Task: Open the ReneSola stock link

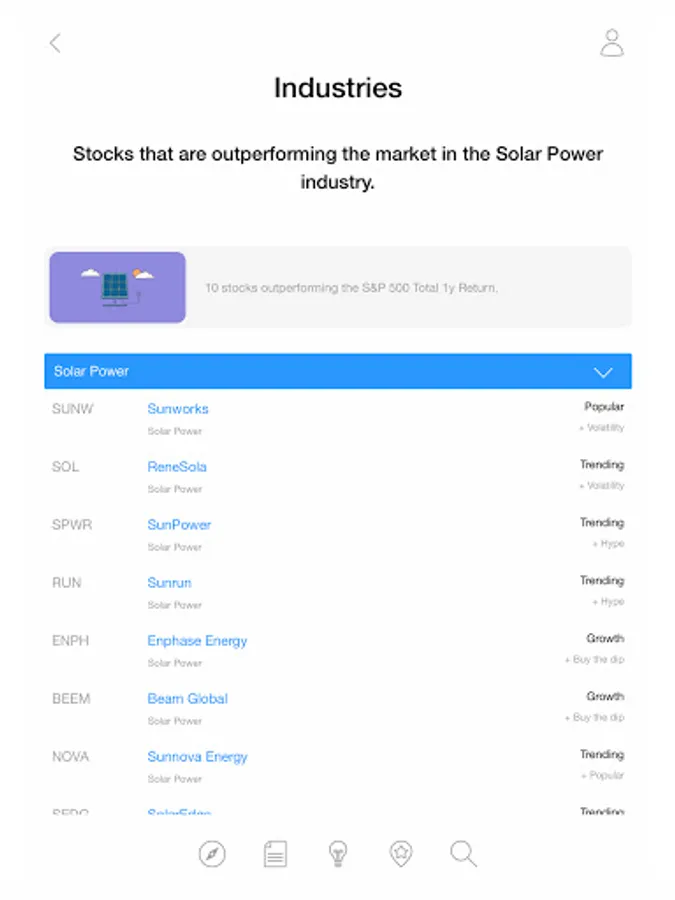Action: (x=177, y=467)
